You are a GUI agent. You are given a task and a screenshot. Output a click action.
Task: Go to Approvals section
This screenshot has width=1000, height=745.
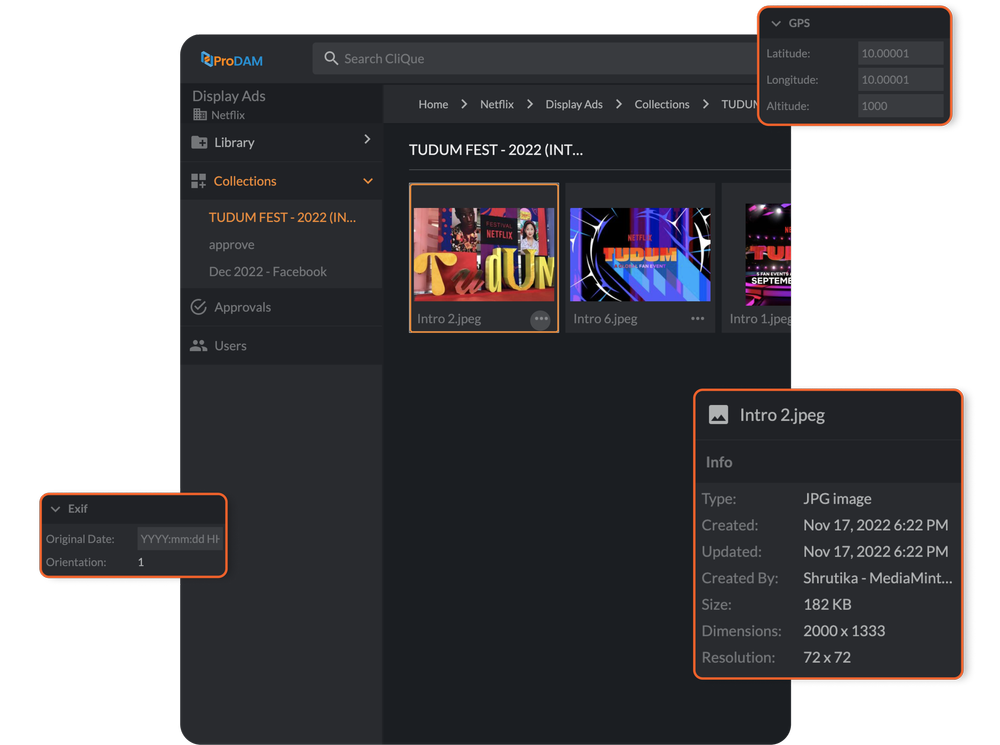coord(242,307)
